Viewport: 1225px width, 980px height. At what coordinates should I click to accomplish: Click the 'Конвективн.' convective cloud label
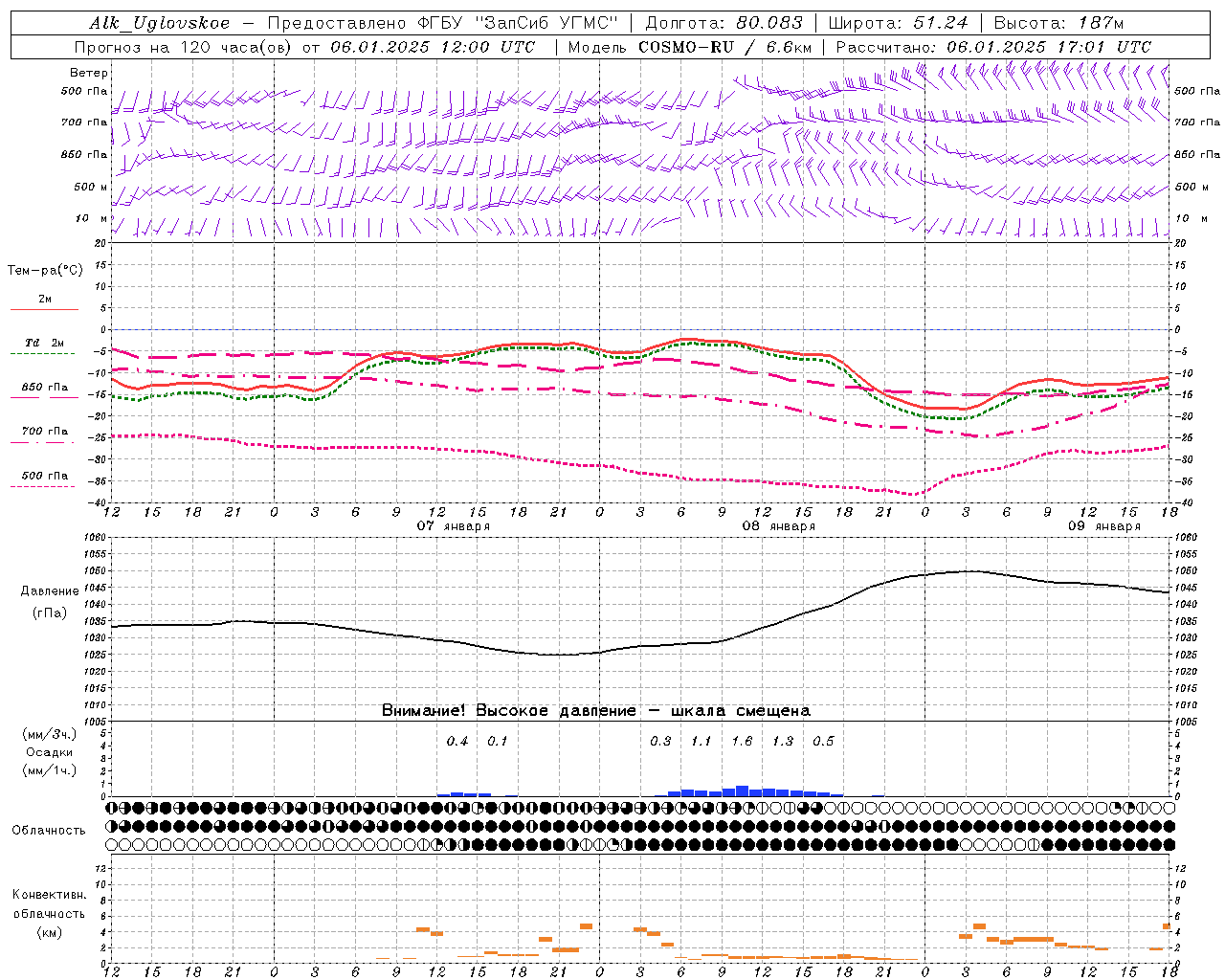coord(49,895)
